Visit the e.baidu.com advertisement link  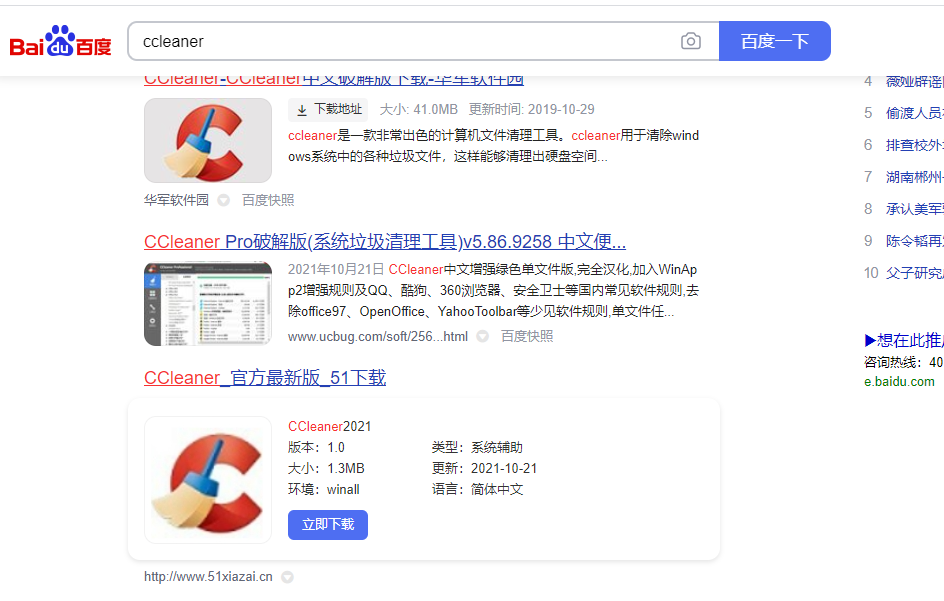[x=899, y=381]
